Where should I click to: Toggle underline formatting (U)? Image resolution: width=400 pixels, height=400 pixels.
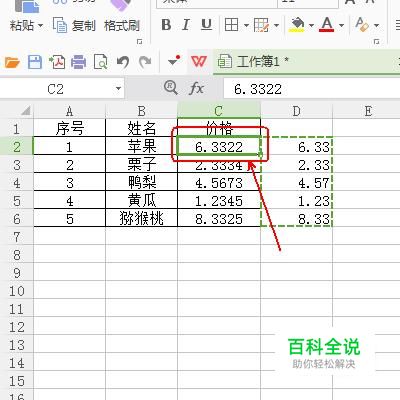[206, 25]
